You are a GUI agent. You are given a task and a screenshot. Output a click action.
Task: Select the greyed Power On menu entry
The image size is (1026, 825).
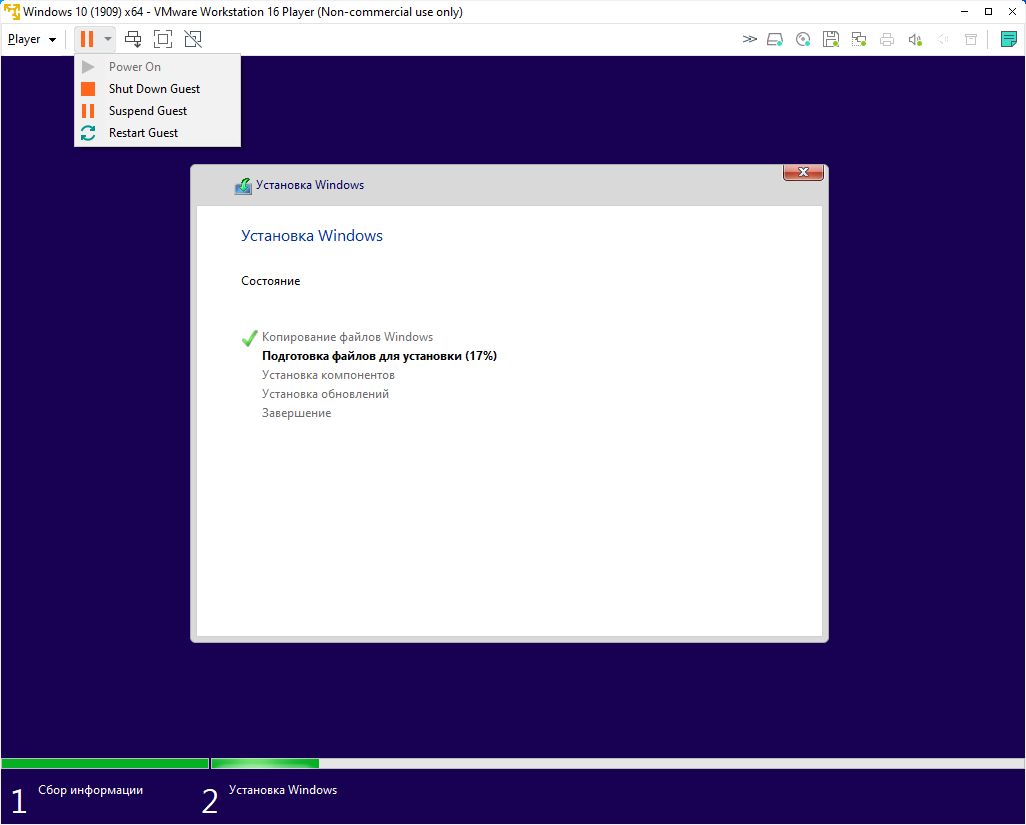(157, 67)
